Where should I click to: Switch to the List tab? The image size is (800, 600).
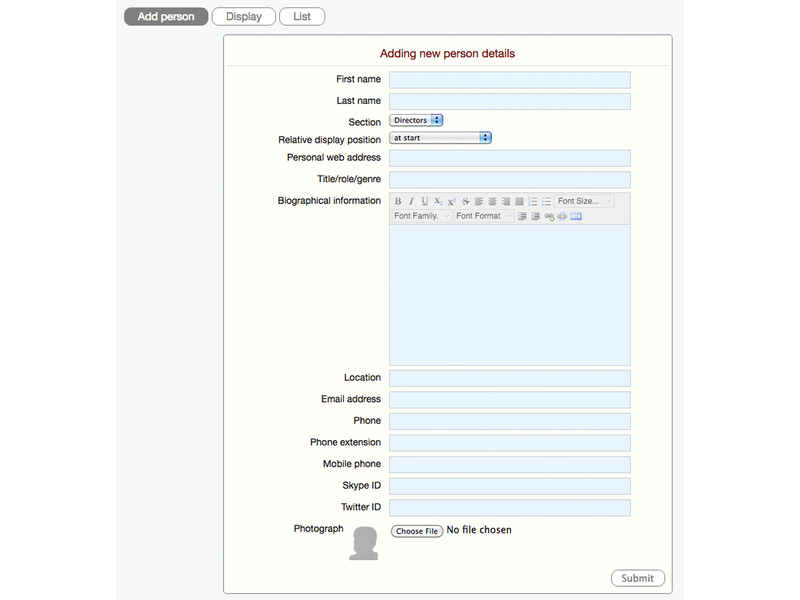point(302,17)
